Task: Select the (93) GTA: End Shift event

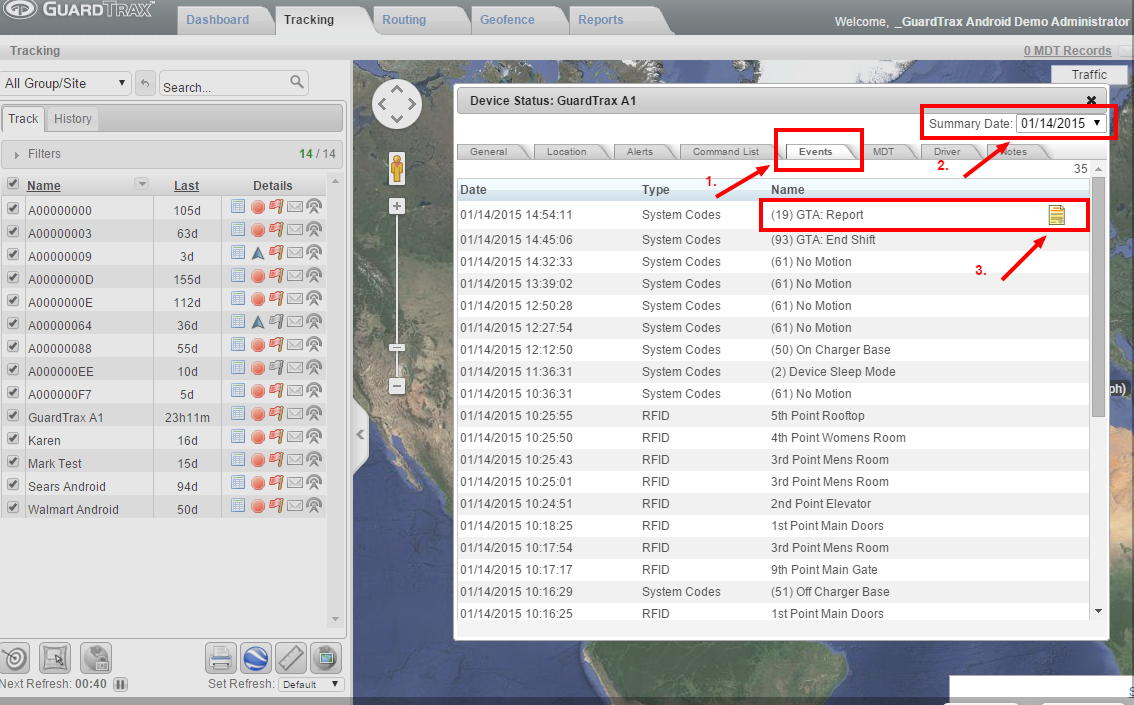Action: (773, 240)
